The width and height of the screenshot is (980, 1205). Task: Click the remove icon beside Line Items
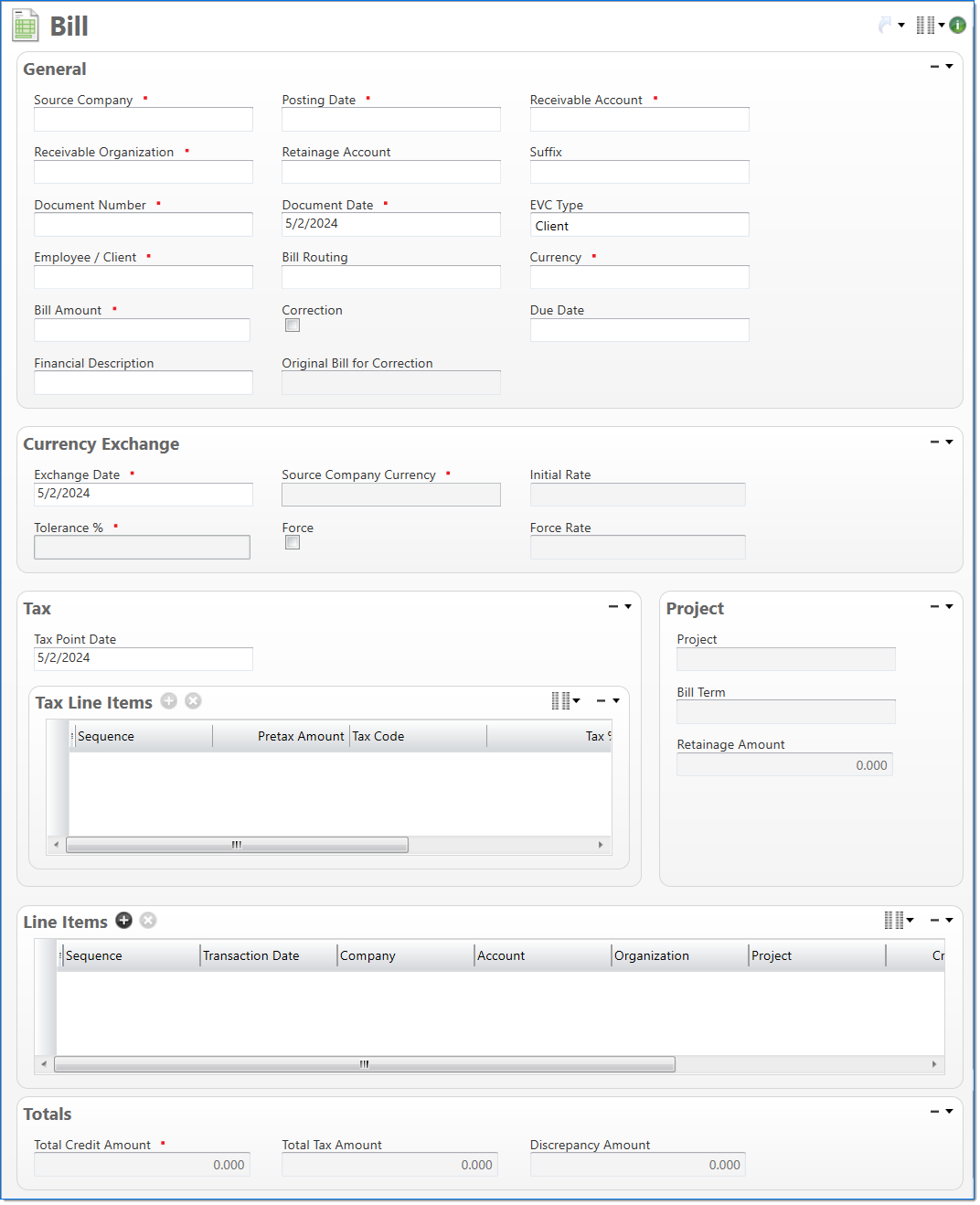(x=148, y=921)
